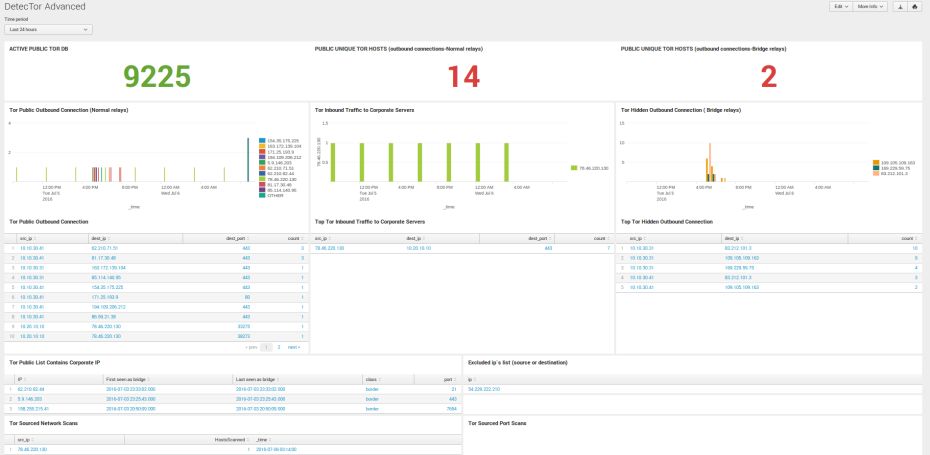
Task: Click the print icon at top right
Action: click(x=915, y=7)
